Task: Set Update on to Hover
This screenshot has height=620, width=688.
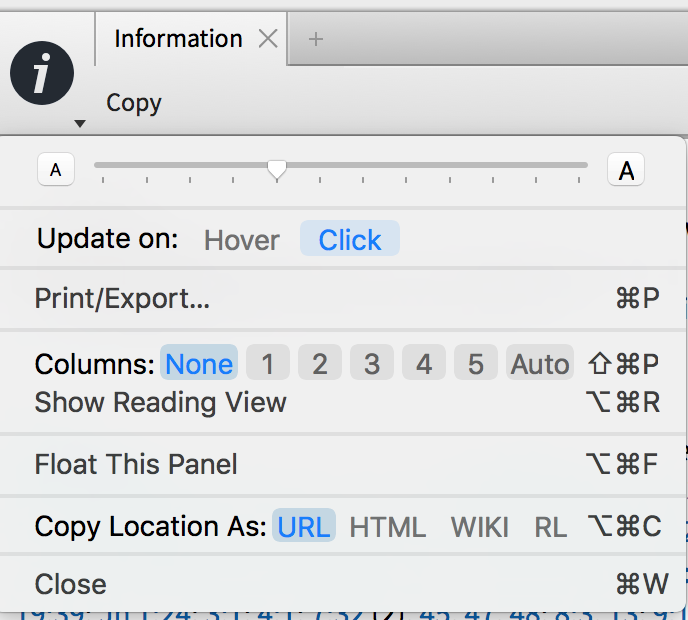Action: pyautogui.click(x=242, y=240)
